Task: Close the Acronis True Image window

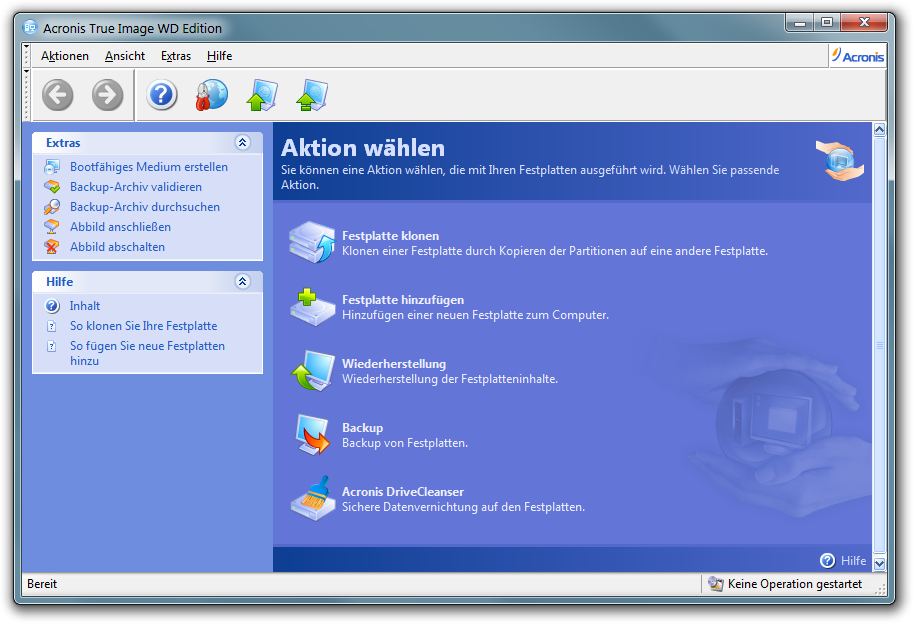Action: (864, 23)
